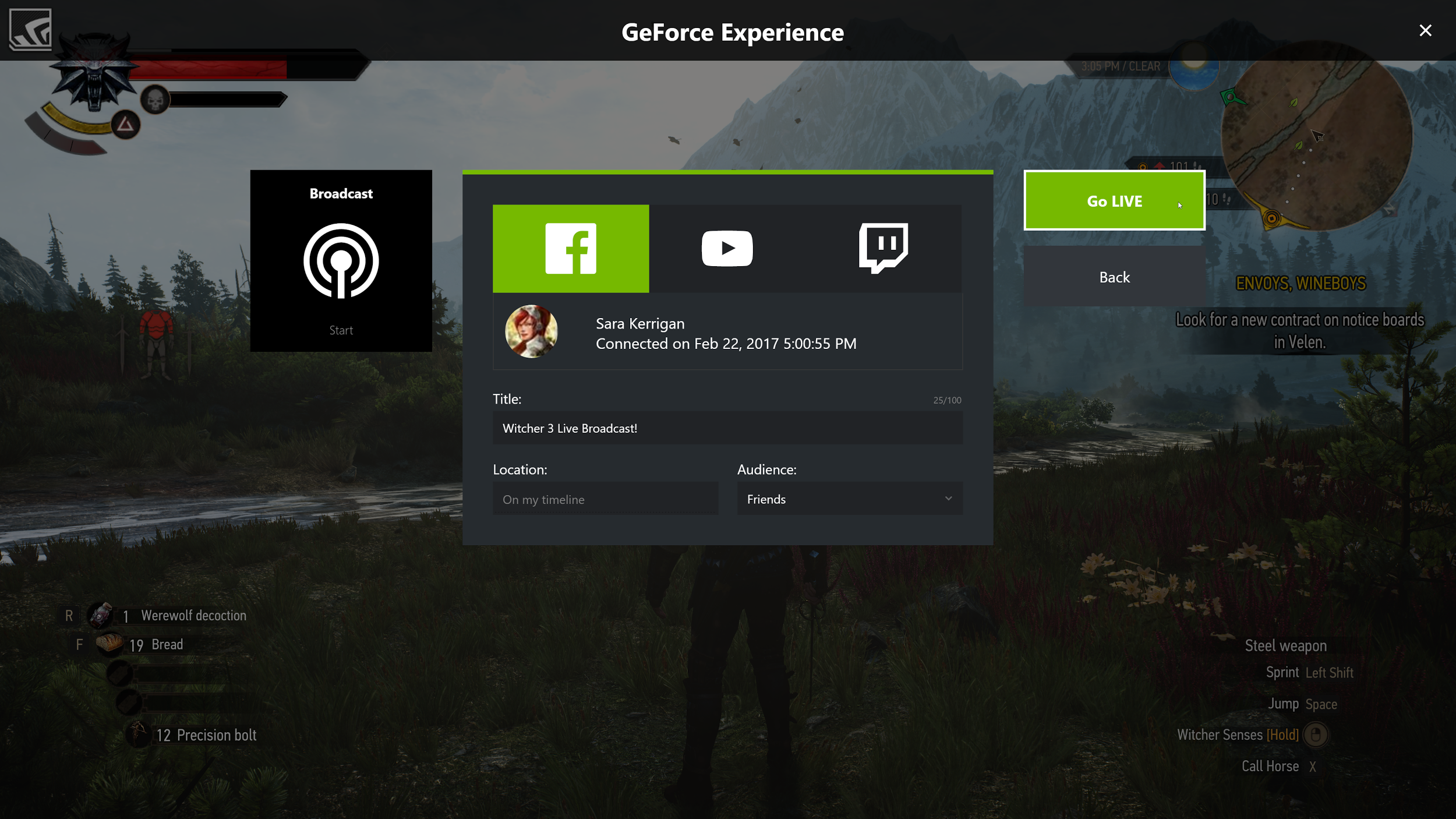Click Go LIVE button to start
The height and width of the screenshot is (819, 1456).
click(1113, 200)
